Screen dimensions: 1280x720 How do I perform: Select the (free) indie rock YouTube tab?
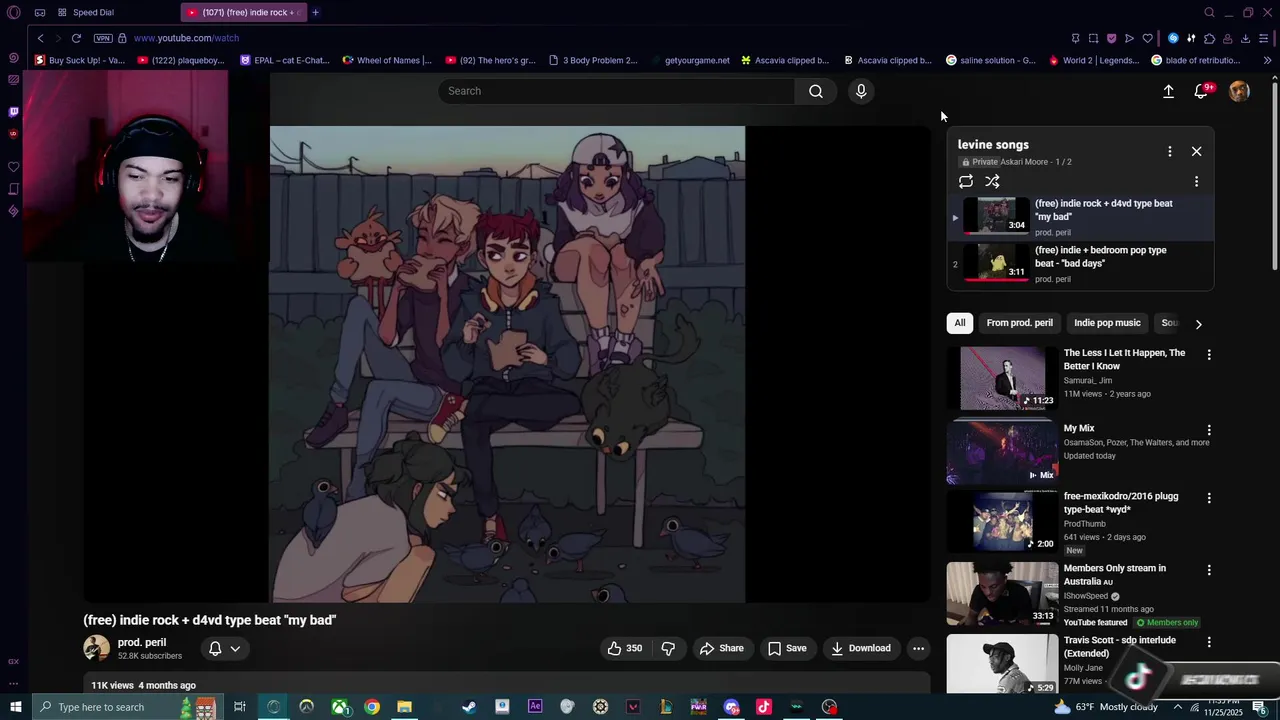point(243,13)
